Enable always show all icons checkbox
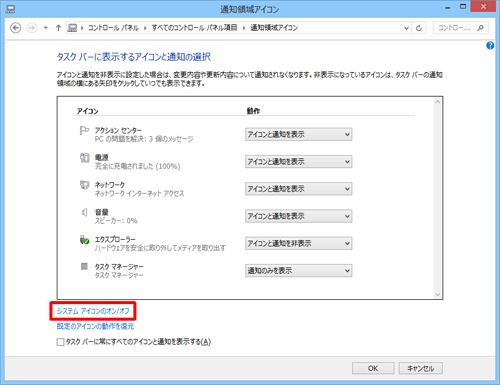This screenshot has width=500, height=385. pos(60,342)
